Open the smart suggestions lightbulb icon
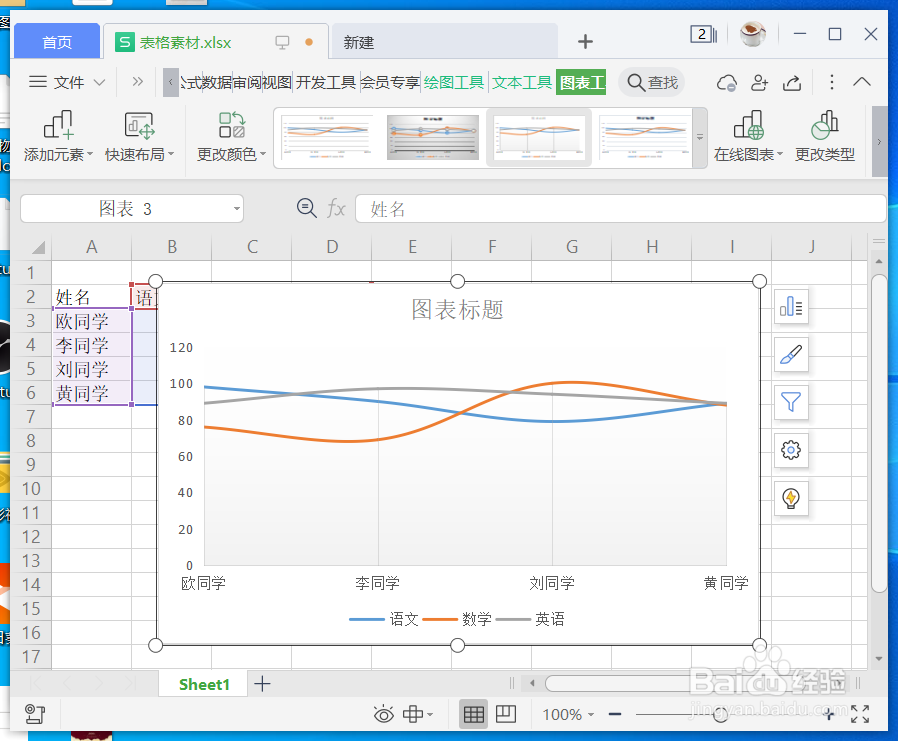 [791, 498]
